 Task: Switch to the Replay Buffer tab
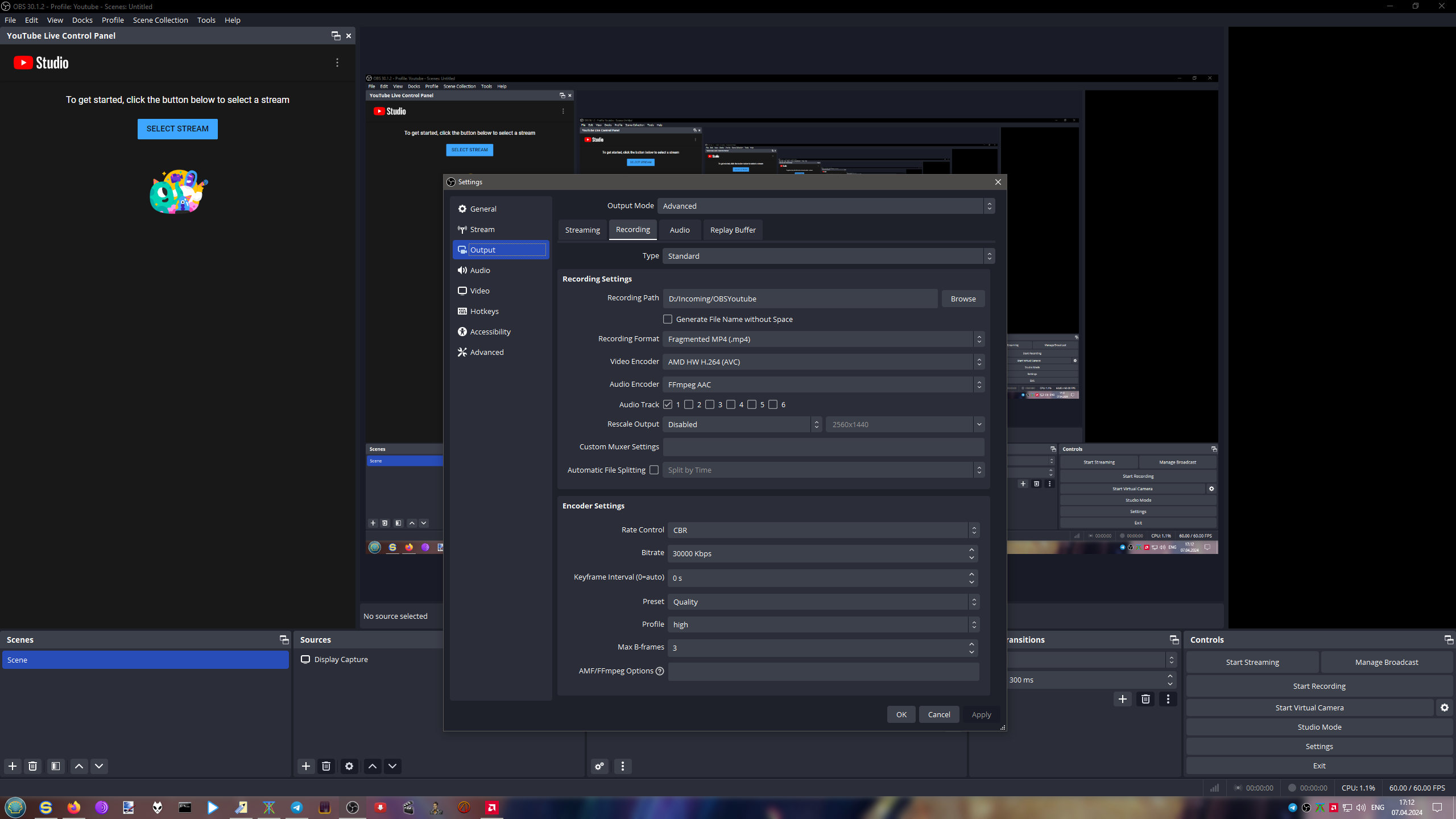tap(733, 230)
